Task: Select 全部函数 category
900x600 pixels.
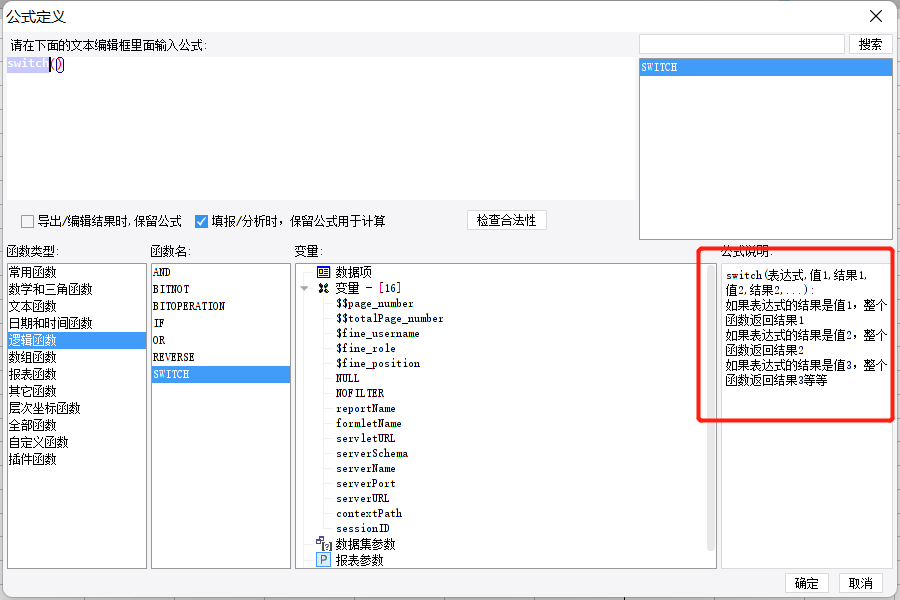Action: [77, 425]
